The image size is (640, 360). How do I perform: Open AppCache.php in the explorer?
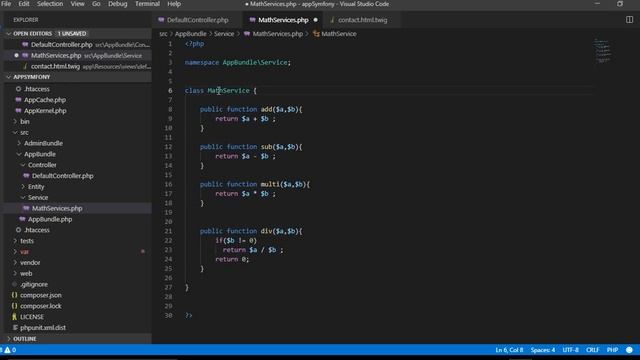tap(45, 100)
